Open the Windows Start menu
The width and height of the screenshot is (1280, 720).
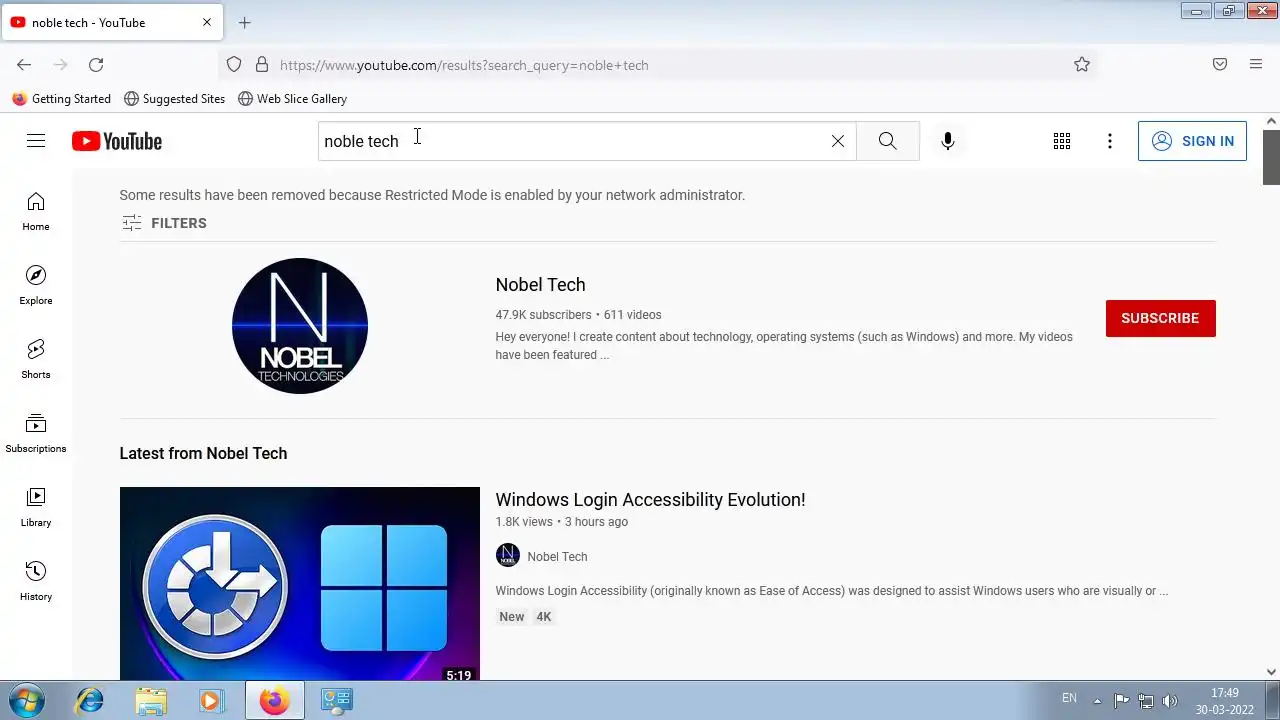pos(26,700)
